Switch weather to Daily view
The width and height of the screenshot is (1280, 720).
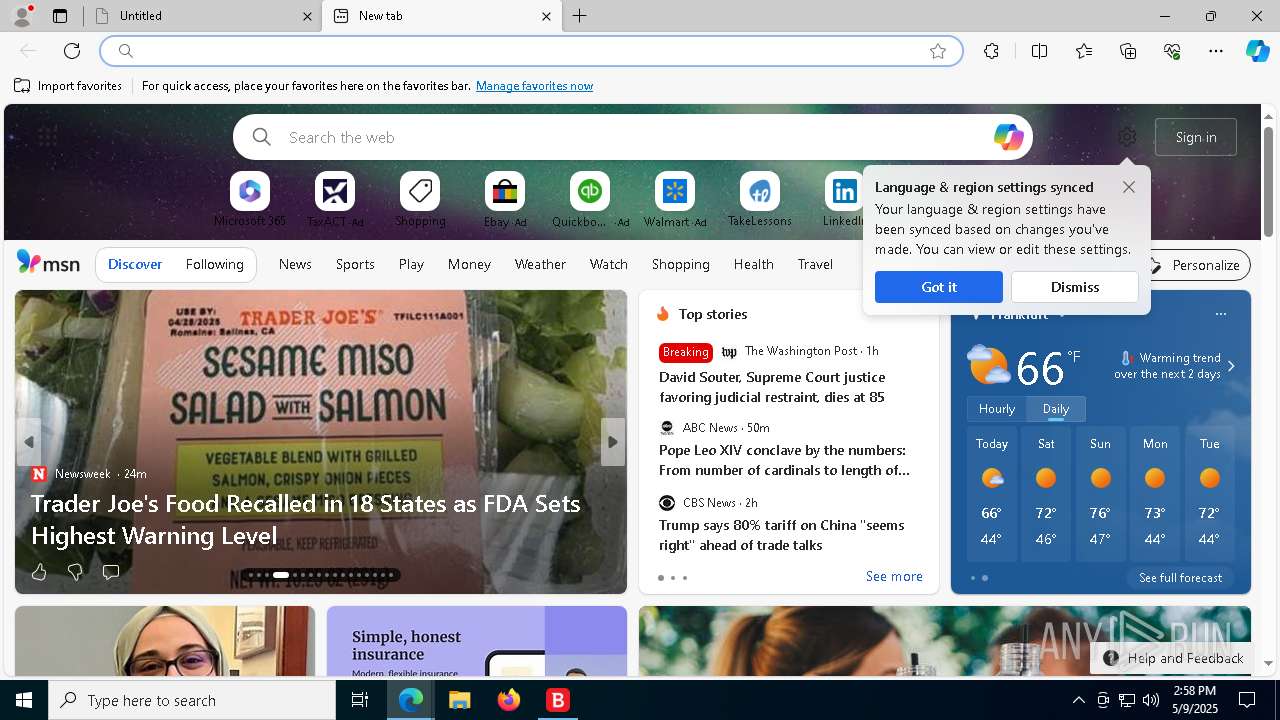tap(1056, 409)
